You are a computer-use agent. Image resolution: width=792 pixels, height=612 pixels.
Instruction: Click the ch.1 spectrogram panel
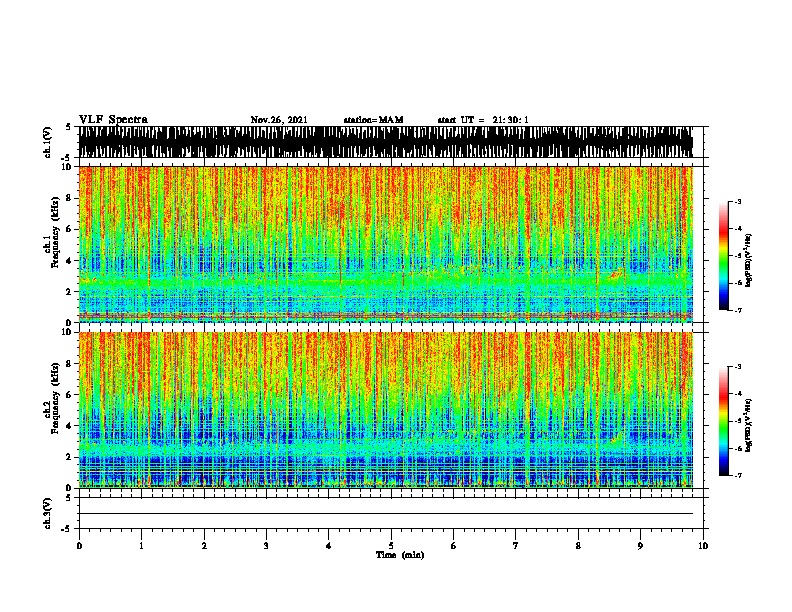385,244
